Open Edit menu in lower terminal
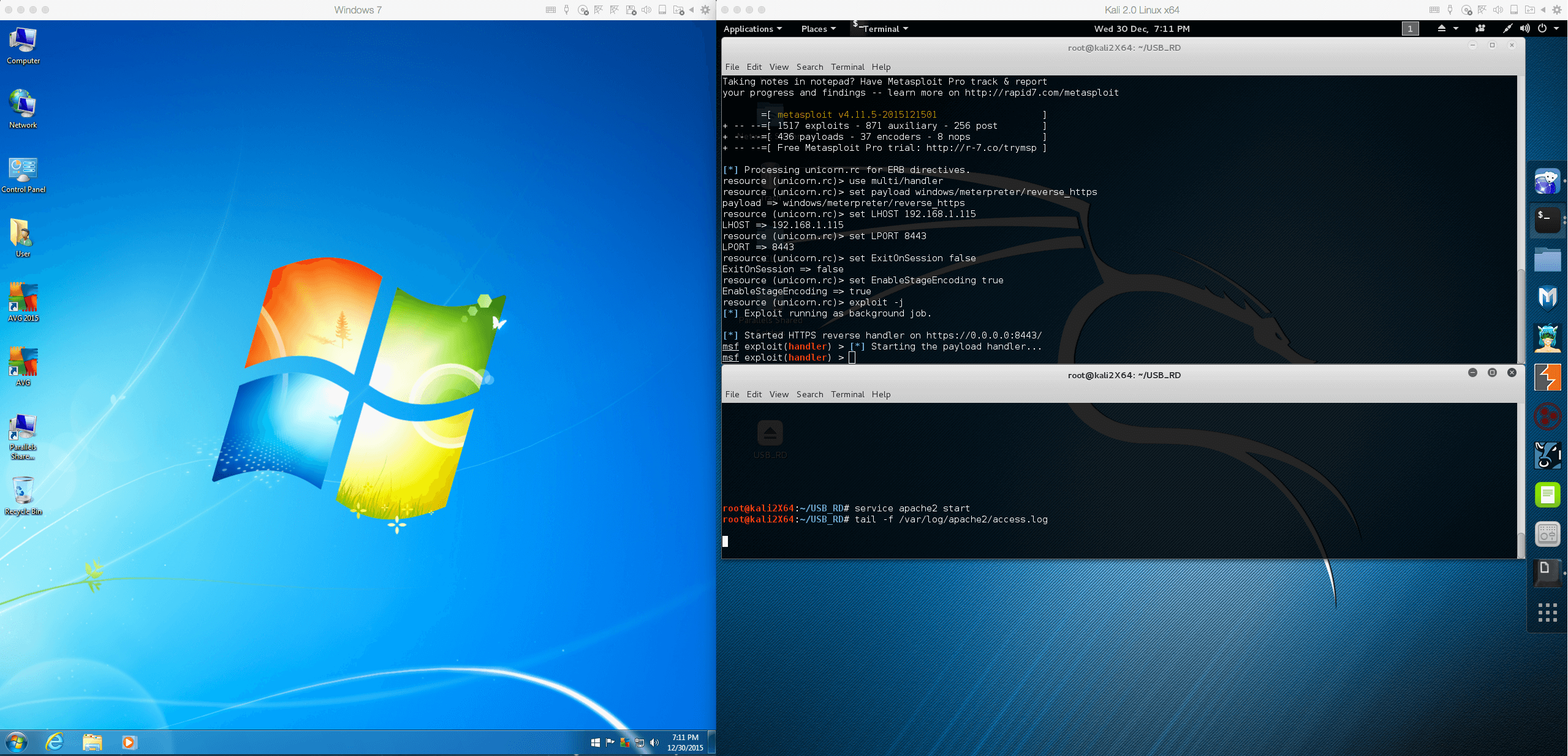Screen dimensions: 1568x756 coord(754,394)
